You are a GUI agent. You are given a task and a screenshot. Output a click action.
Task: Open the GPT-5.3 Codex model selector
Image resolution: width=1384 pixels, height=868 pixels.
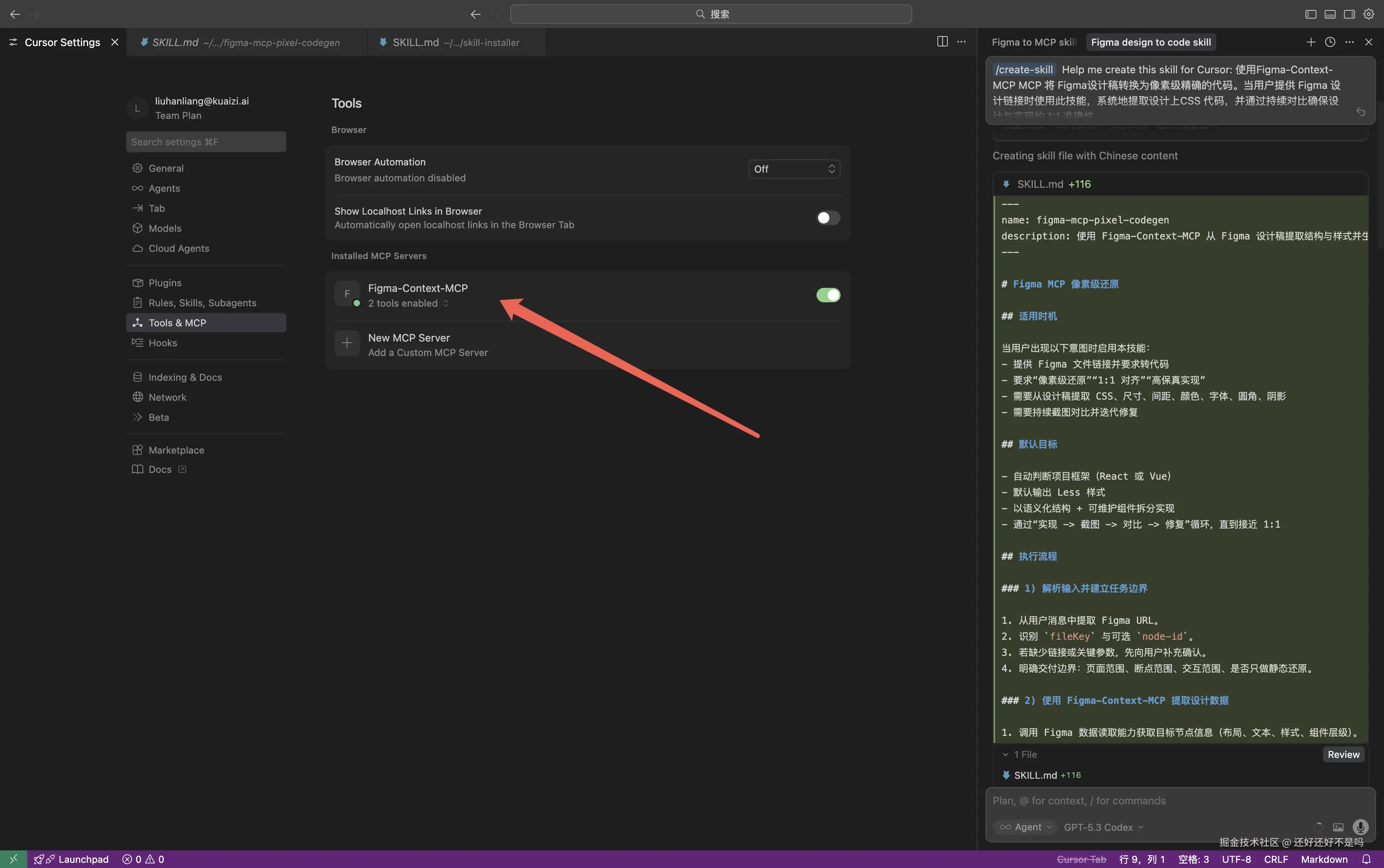click(x=1103, y=827)
